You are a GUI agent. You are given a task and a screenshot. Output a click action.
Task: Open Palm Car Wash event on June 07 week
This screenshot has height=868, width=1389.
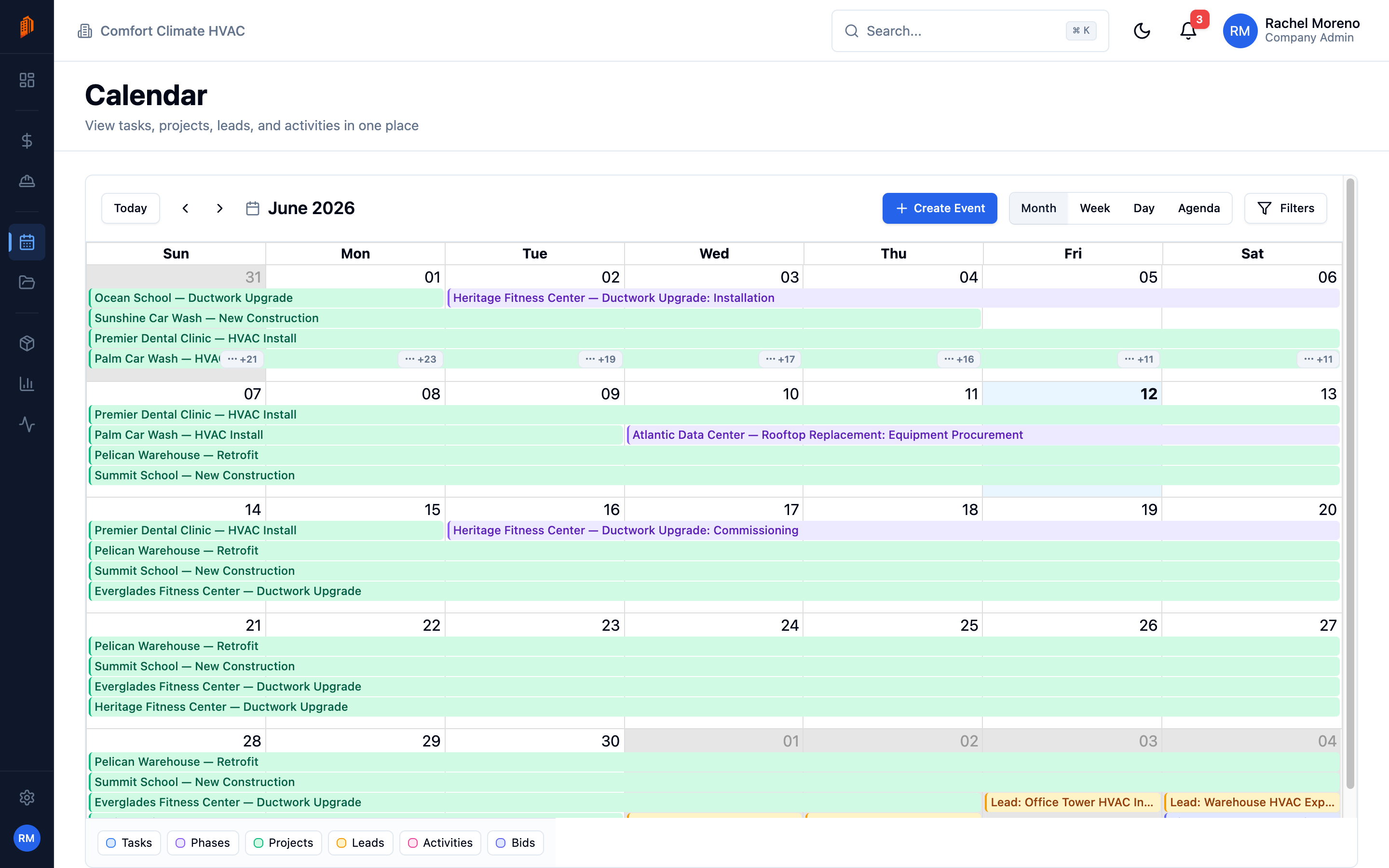[x=356, y=434]
